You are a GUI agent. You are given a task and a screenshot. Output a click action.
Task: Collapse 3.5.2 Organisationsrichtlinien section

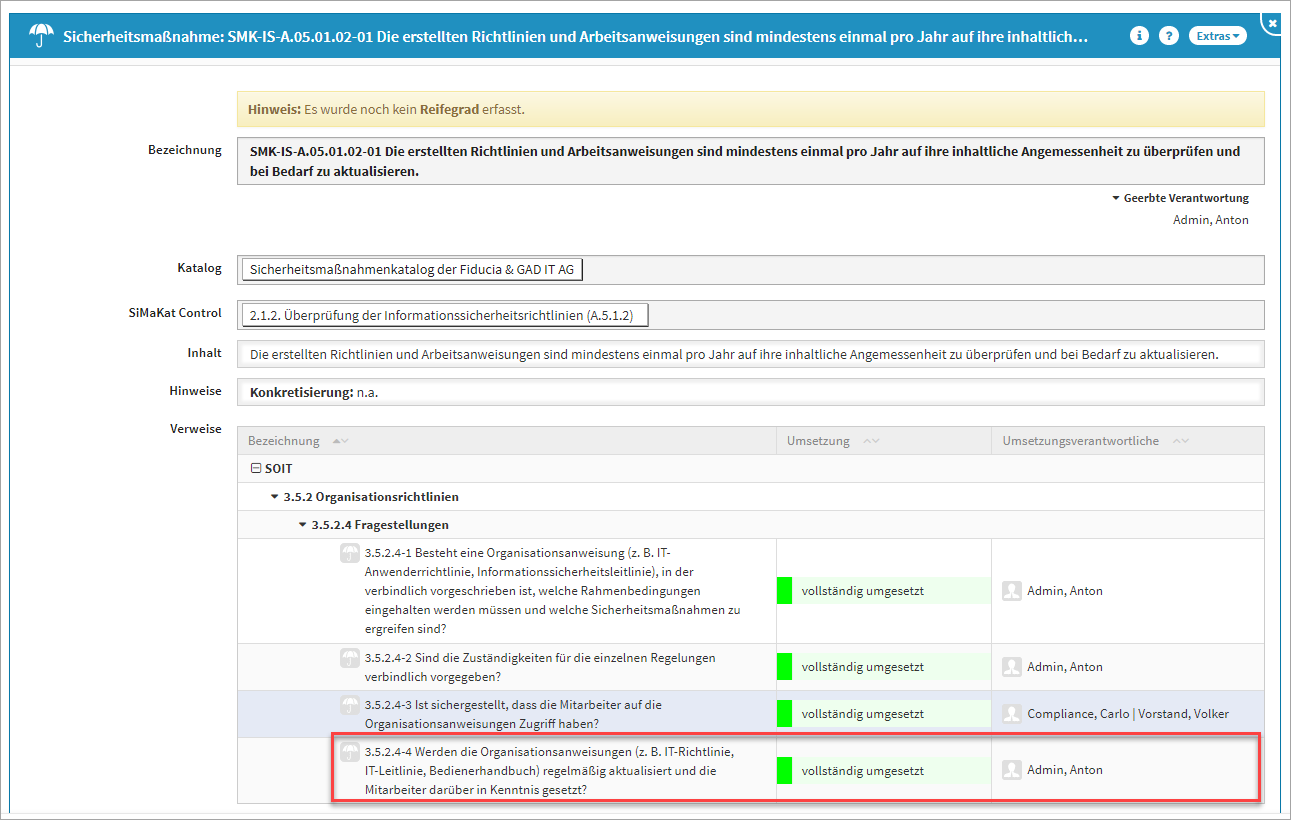click(x=275, y=497)
